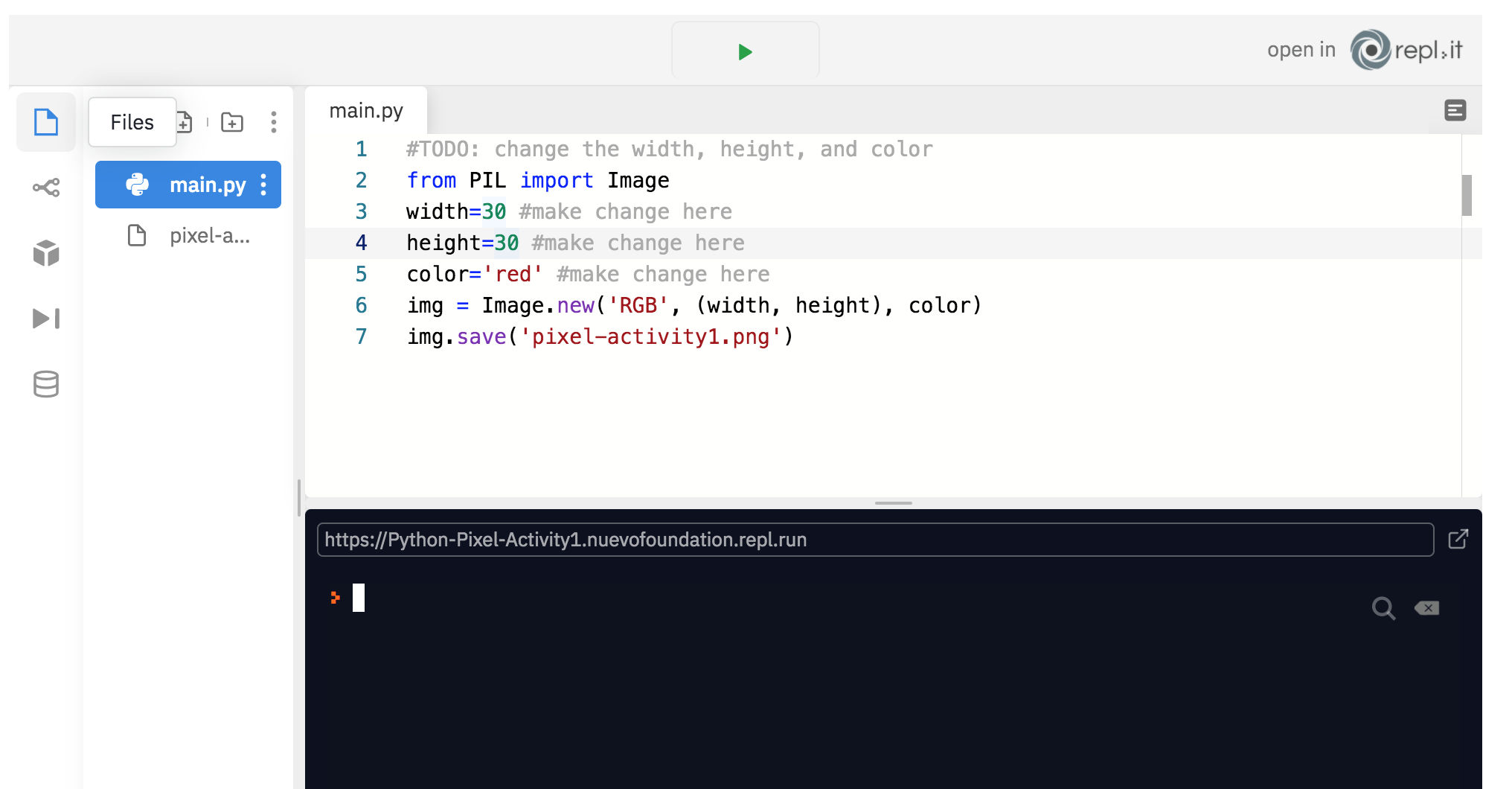Viewport: 1512px width, 789px height.
Task: Switch to the main.py editor tab
Action: pyautogui.click(x=366, y=111)
